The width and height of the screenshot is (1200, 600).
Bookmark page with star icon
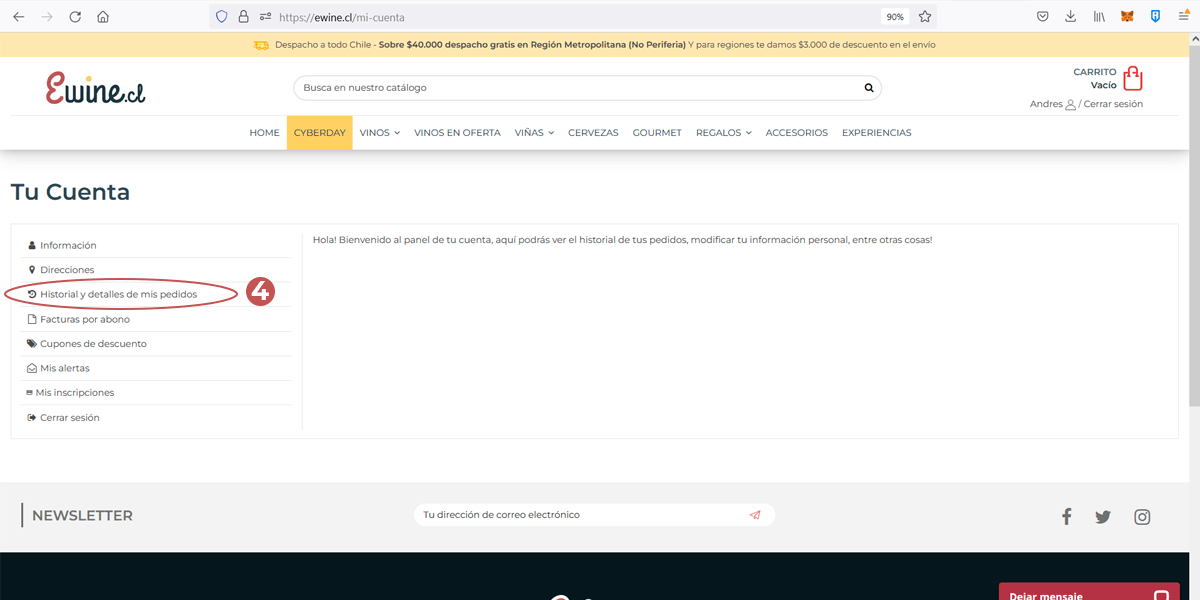[x=925, y=17]
